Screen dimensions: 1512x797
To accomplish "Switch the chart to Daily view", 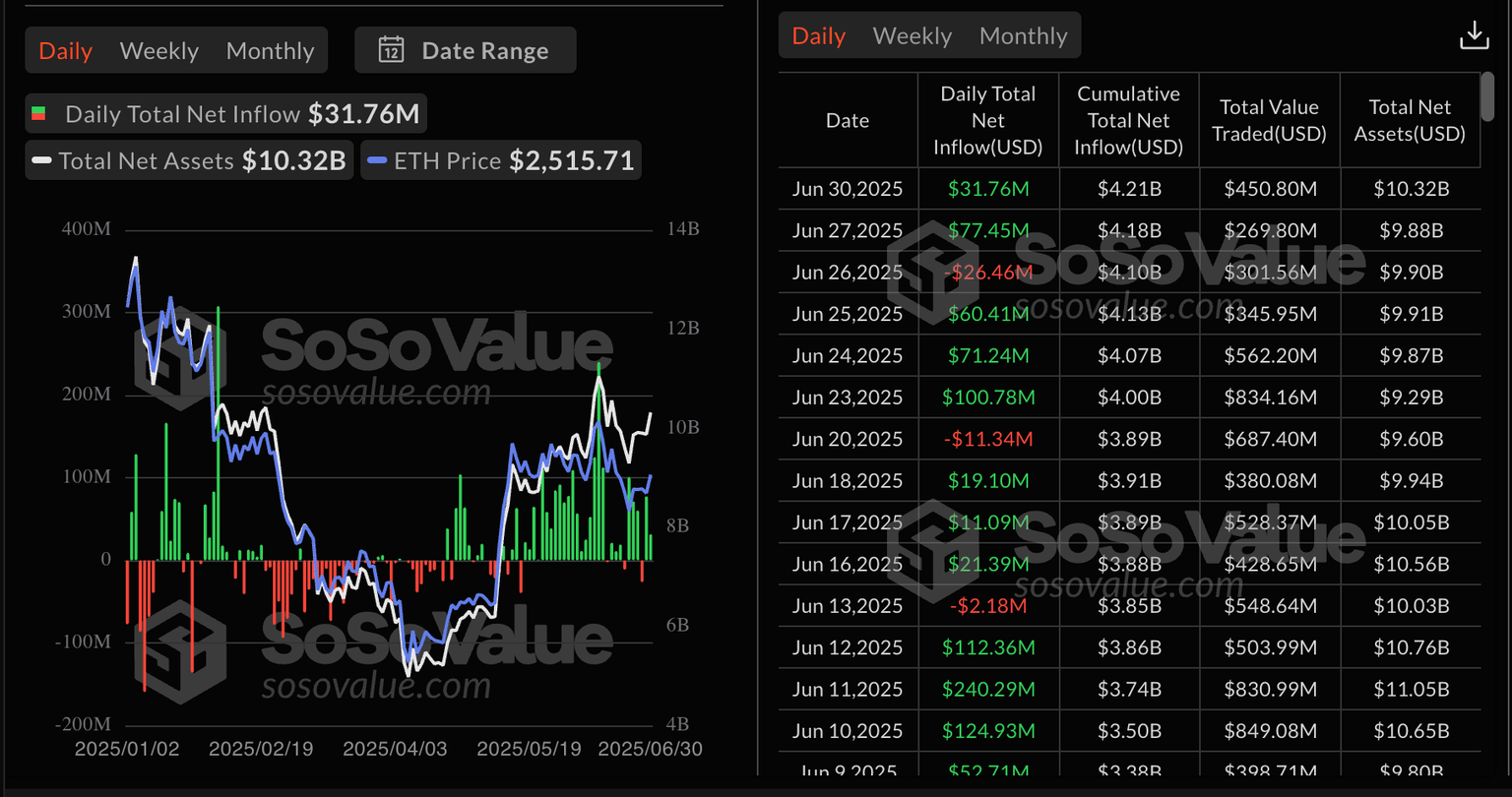I will click(66, 51).
